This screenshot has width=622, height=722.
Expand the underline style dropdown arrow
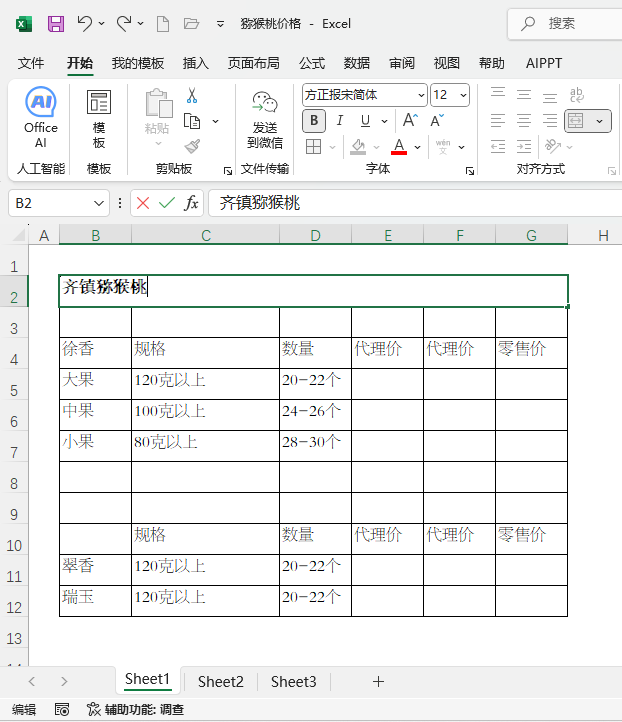[384, 121]
